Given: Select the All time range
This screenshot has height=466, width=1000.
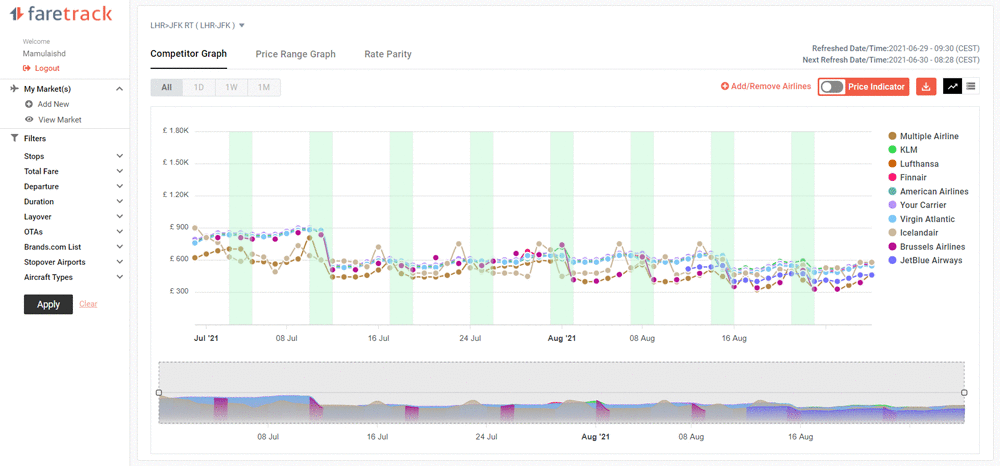Looking at the screenshot, I should tap(166, 87).
